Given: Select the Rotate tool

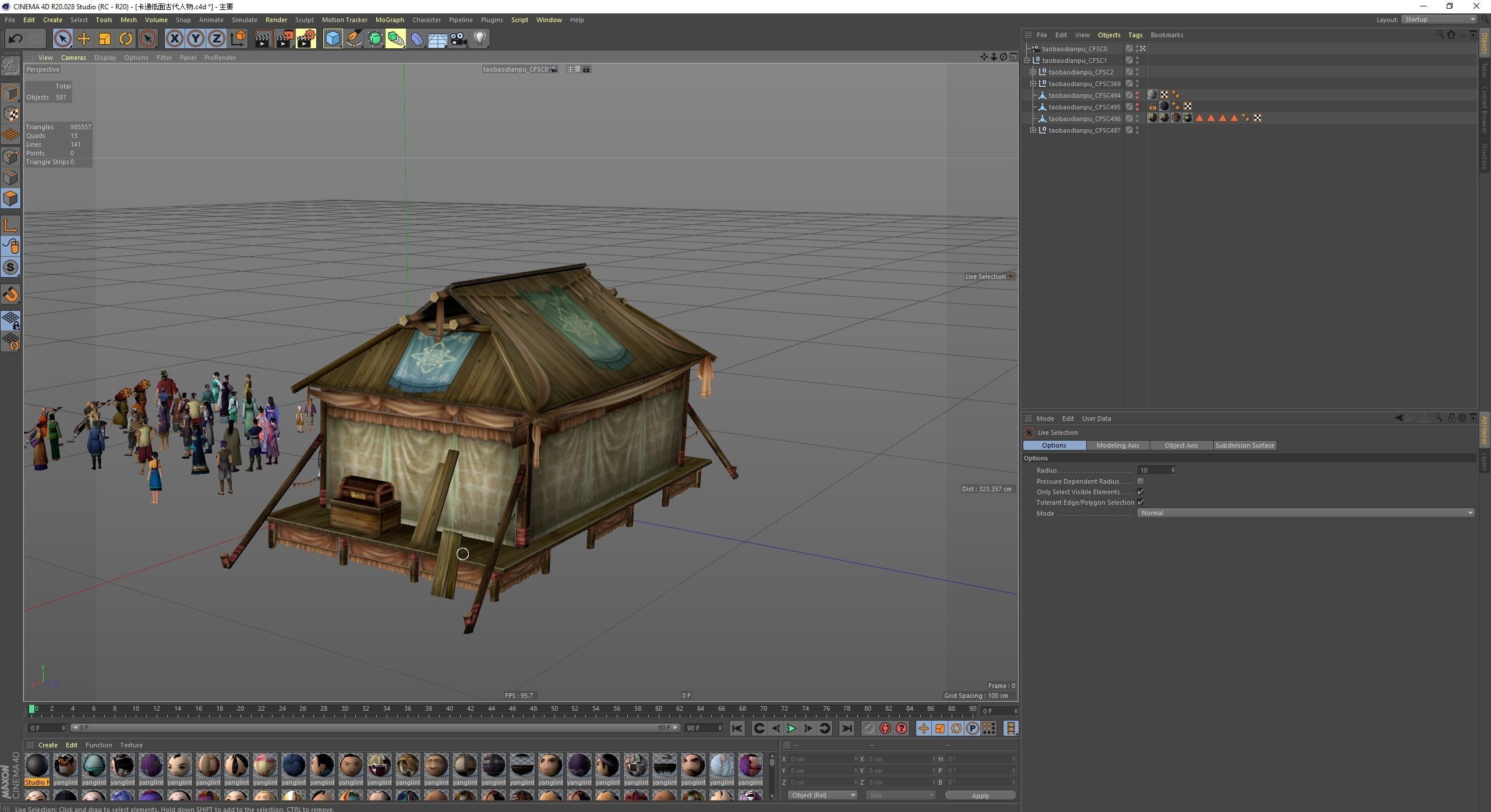Looking at the screenshot, I should point(126,39).
